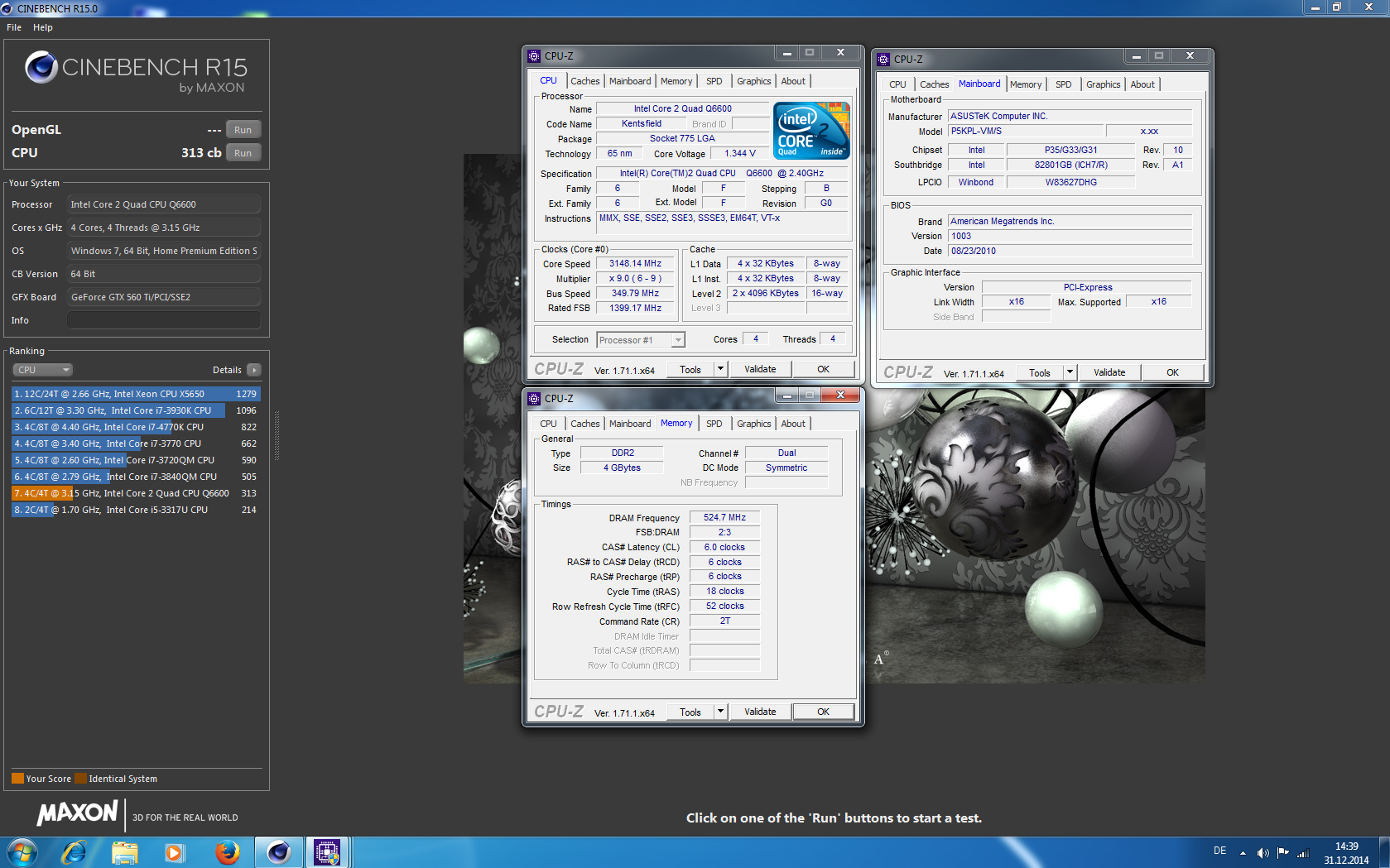The width and height of the screenshot is (1390, 868).
Task: Click the Details arrow button in Ranking
Action: (254, 370)
